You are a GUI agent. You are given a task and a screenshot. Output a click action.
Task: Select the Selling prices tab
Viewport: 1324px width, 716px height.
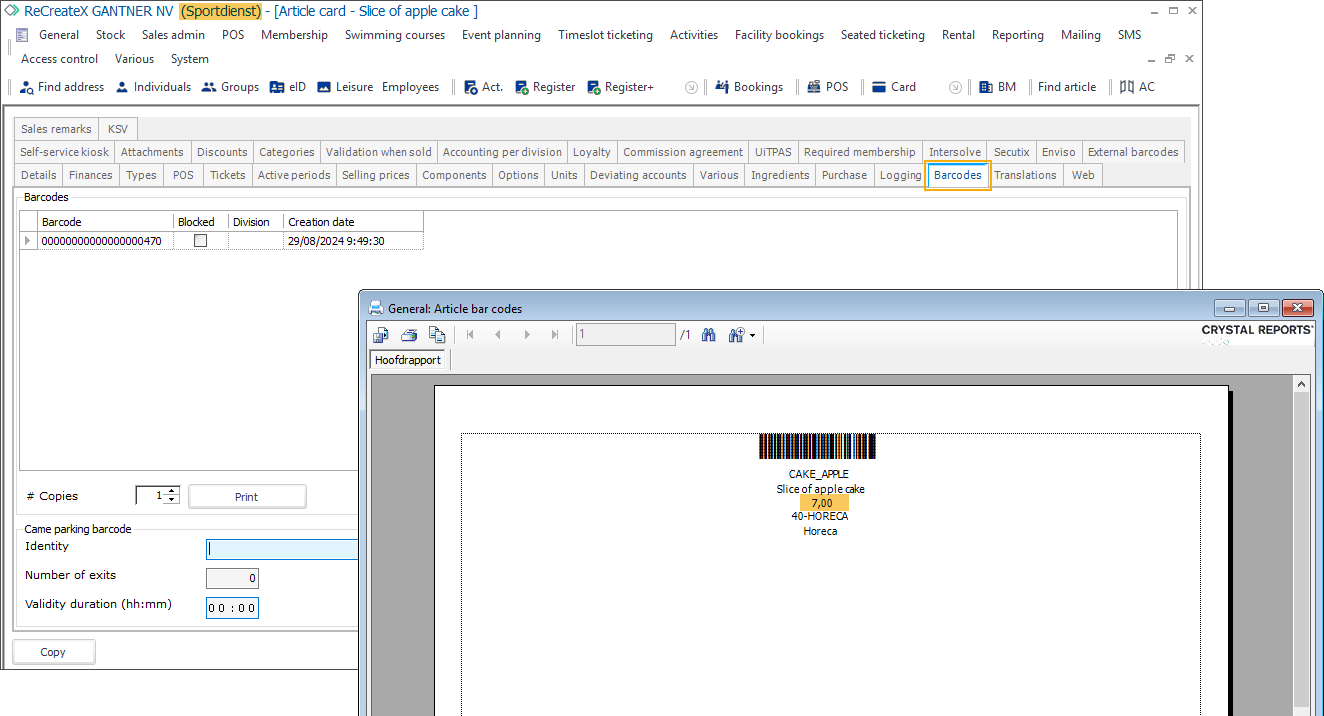point(375,175)
